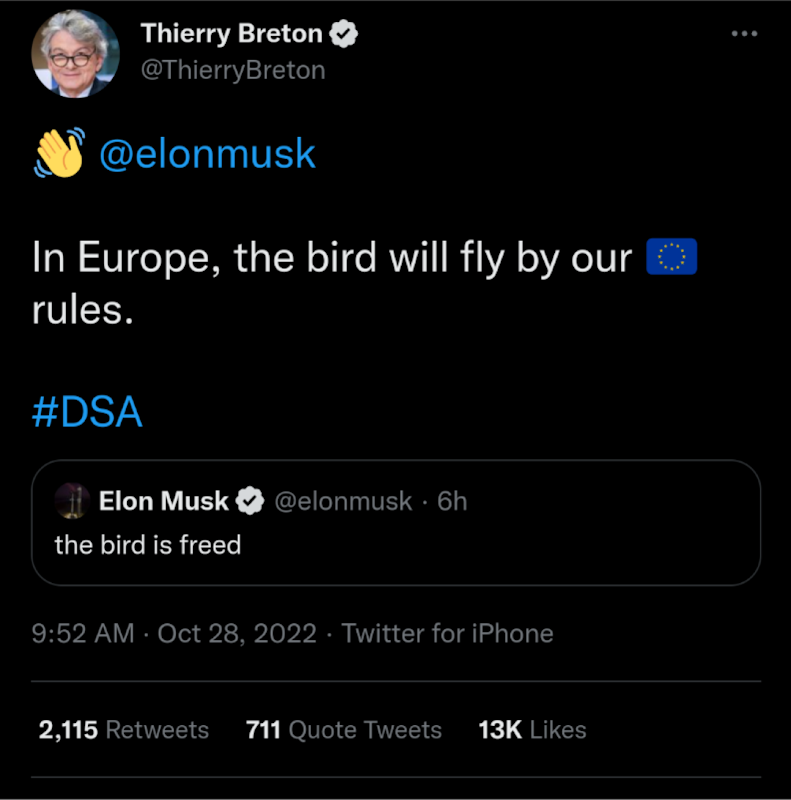Open the #DSA hashtag

pyautogui.click(x=87, y=412)
